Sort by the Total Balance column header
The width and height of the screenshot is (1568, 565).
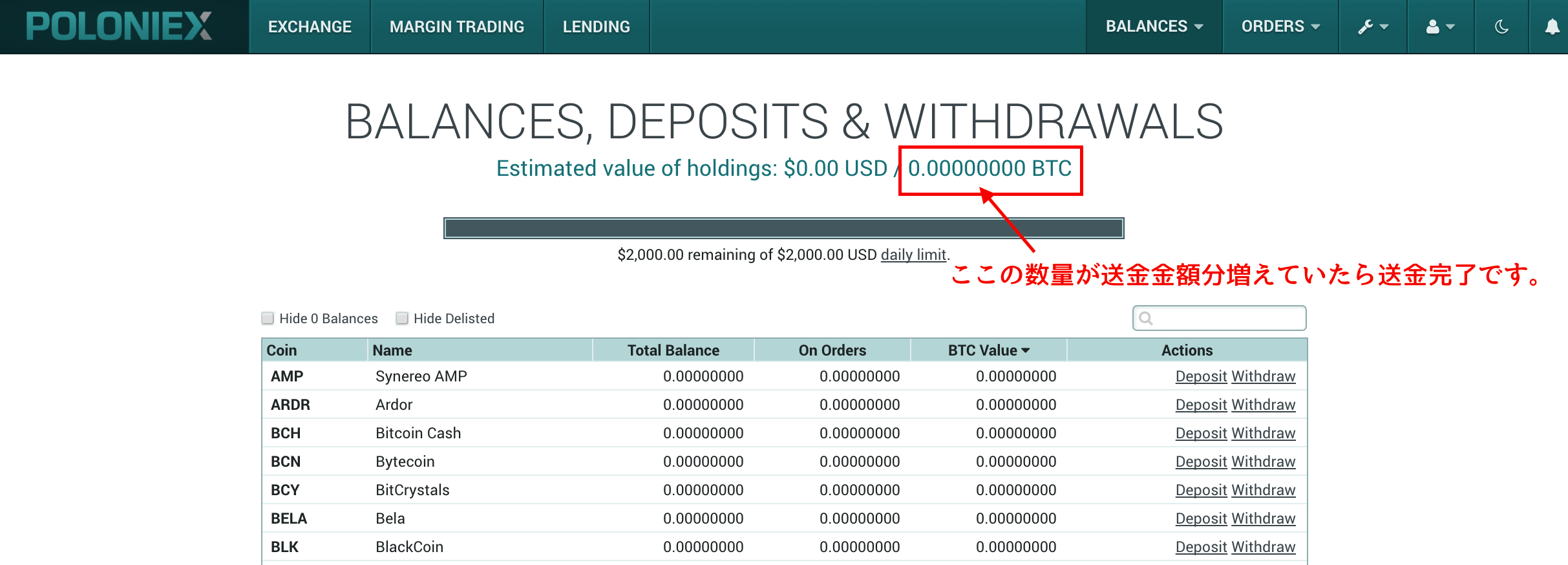[673, 350]
